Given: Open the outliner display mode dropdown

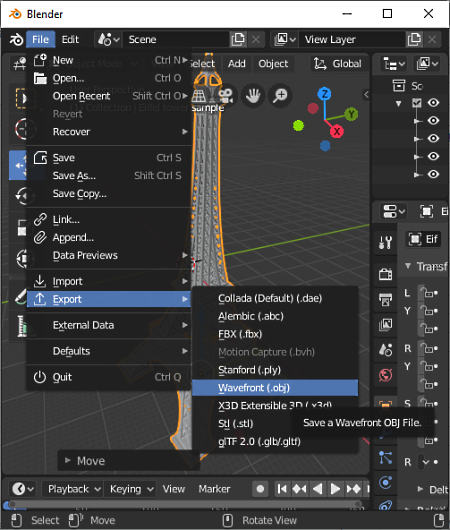Looking at the screenshot, I should (x=427, y=63).
